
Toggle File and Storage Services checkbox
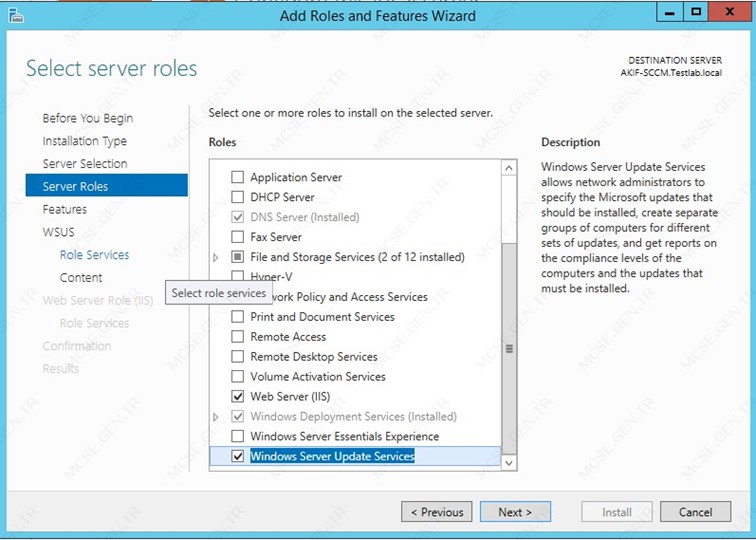[237, 256]
